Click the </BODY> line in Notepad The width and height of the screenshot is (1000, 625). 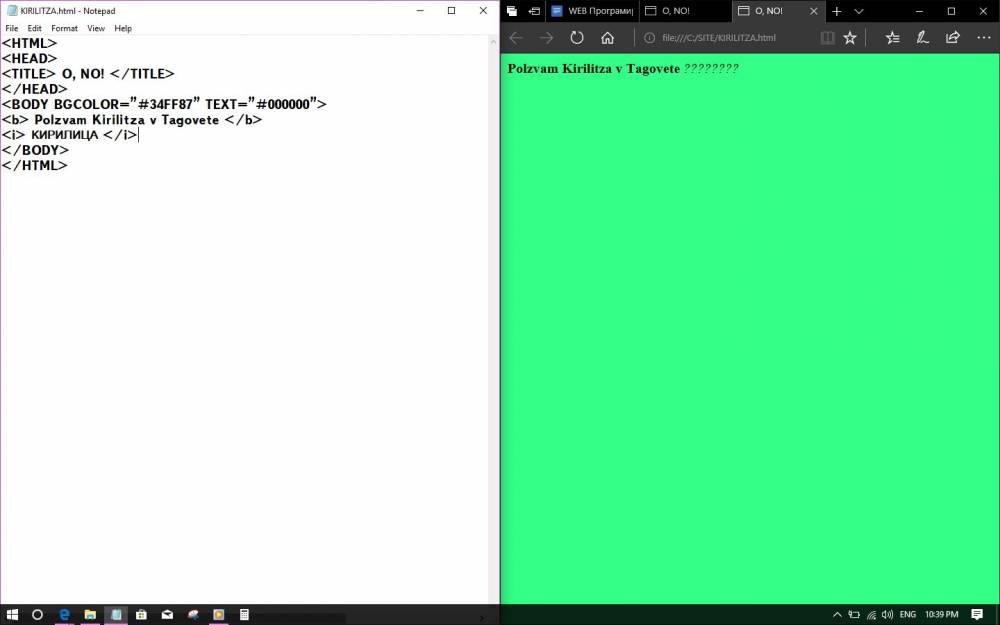point(35,150)
